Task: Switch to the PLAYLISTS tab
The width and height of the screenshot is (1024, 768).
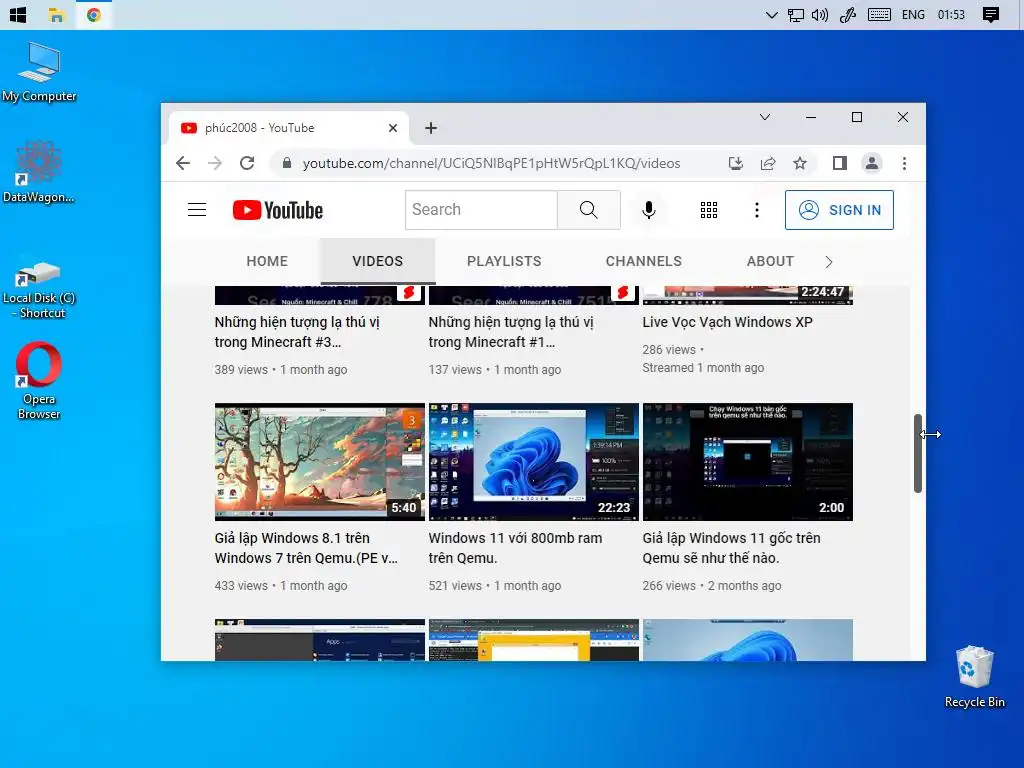Action: point(504,261)
